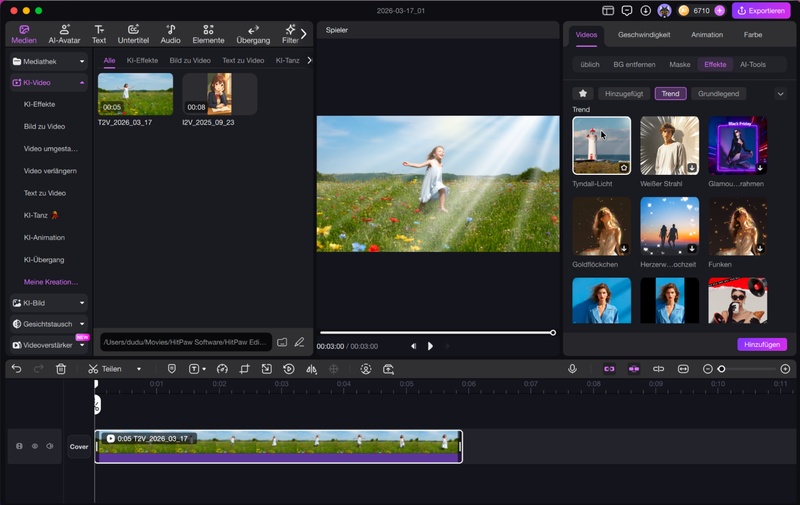Open the portrait cutout icon in toolbar
The height and width of the screenshot is (505, 800).
point(366,369)
